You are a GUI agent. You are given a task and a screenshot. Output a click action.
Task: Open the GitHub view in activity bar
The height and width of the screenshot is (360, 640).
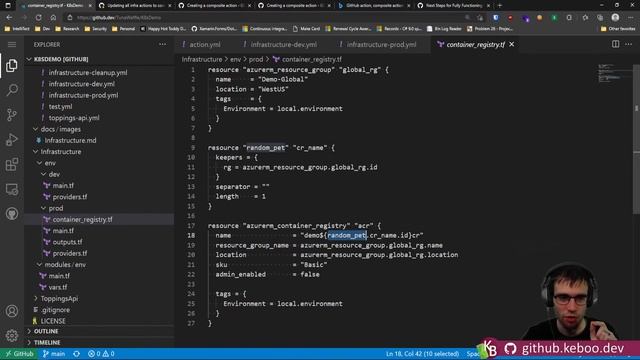click(12, 214)
